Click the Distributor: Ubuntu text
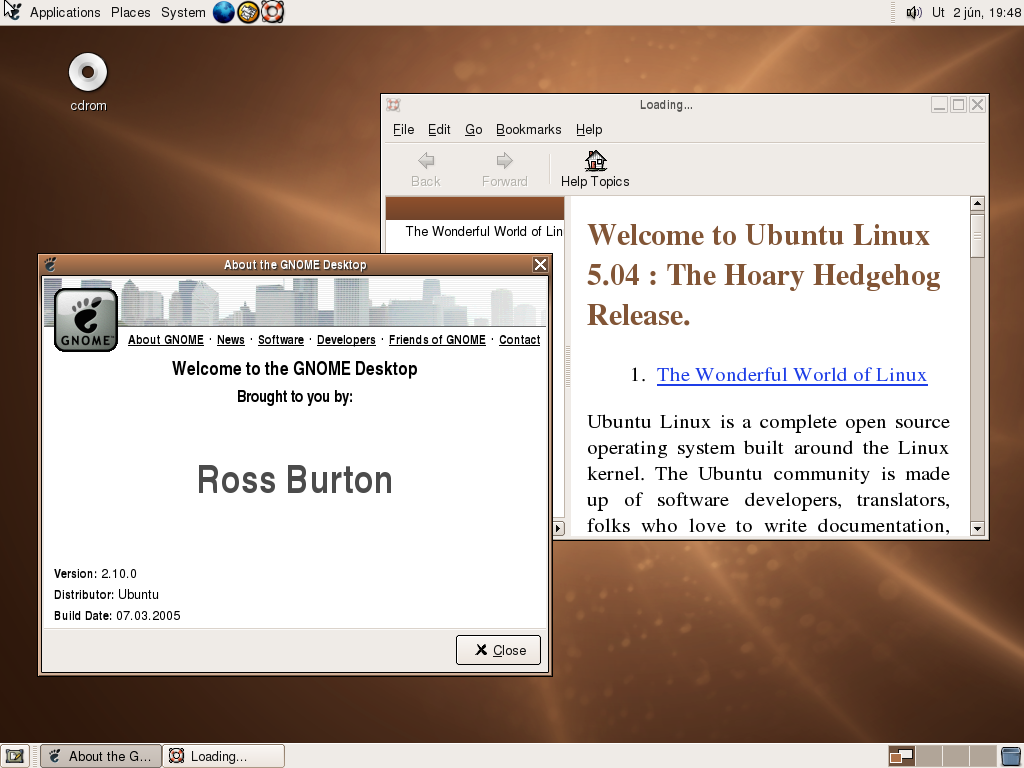This screenshot has height=768, width=1024. [x=106, y=595]
